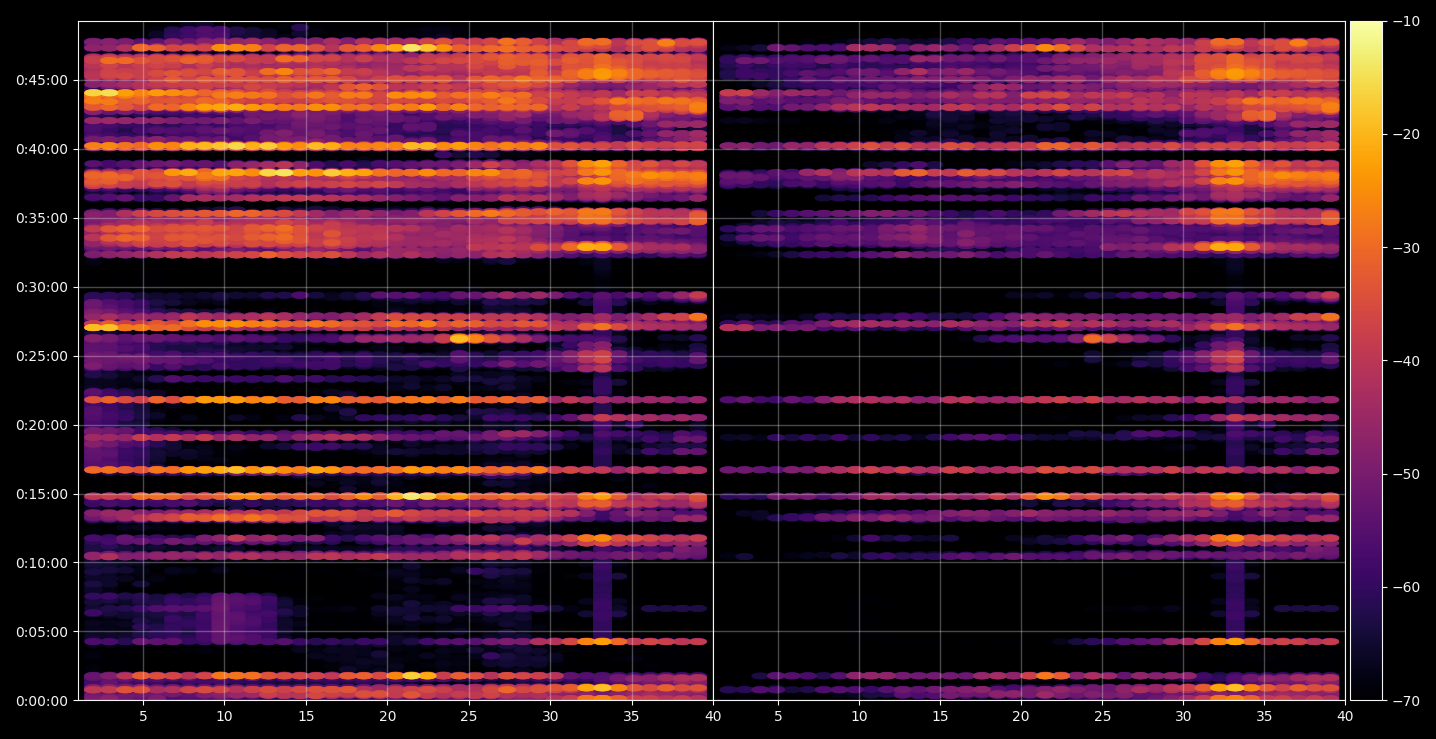The width and height of the screenshot is (1436, 739).
Task: Click the inferno colorbar gradient strip
Action: click(x=1366, y=361)
